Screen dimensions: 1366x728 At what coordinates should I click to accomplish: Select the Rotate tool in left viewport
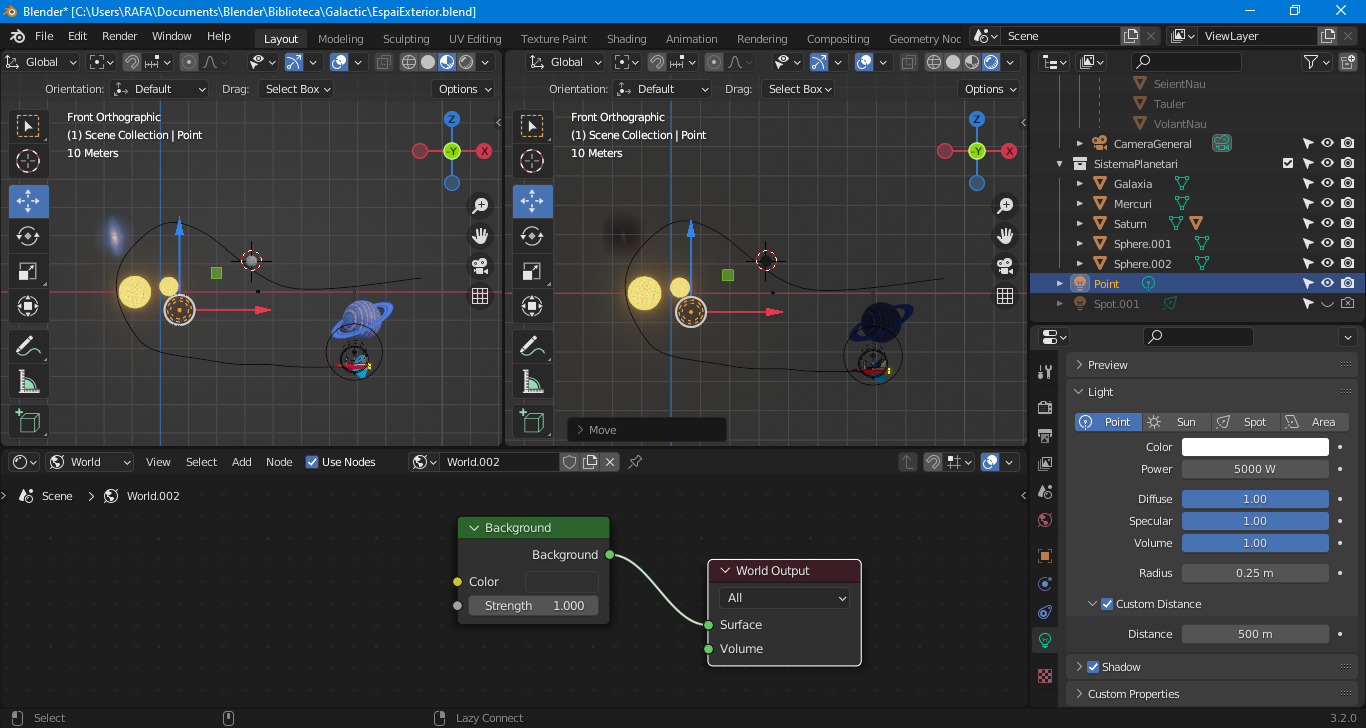29,237
